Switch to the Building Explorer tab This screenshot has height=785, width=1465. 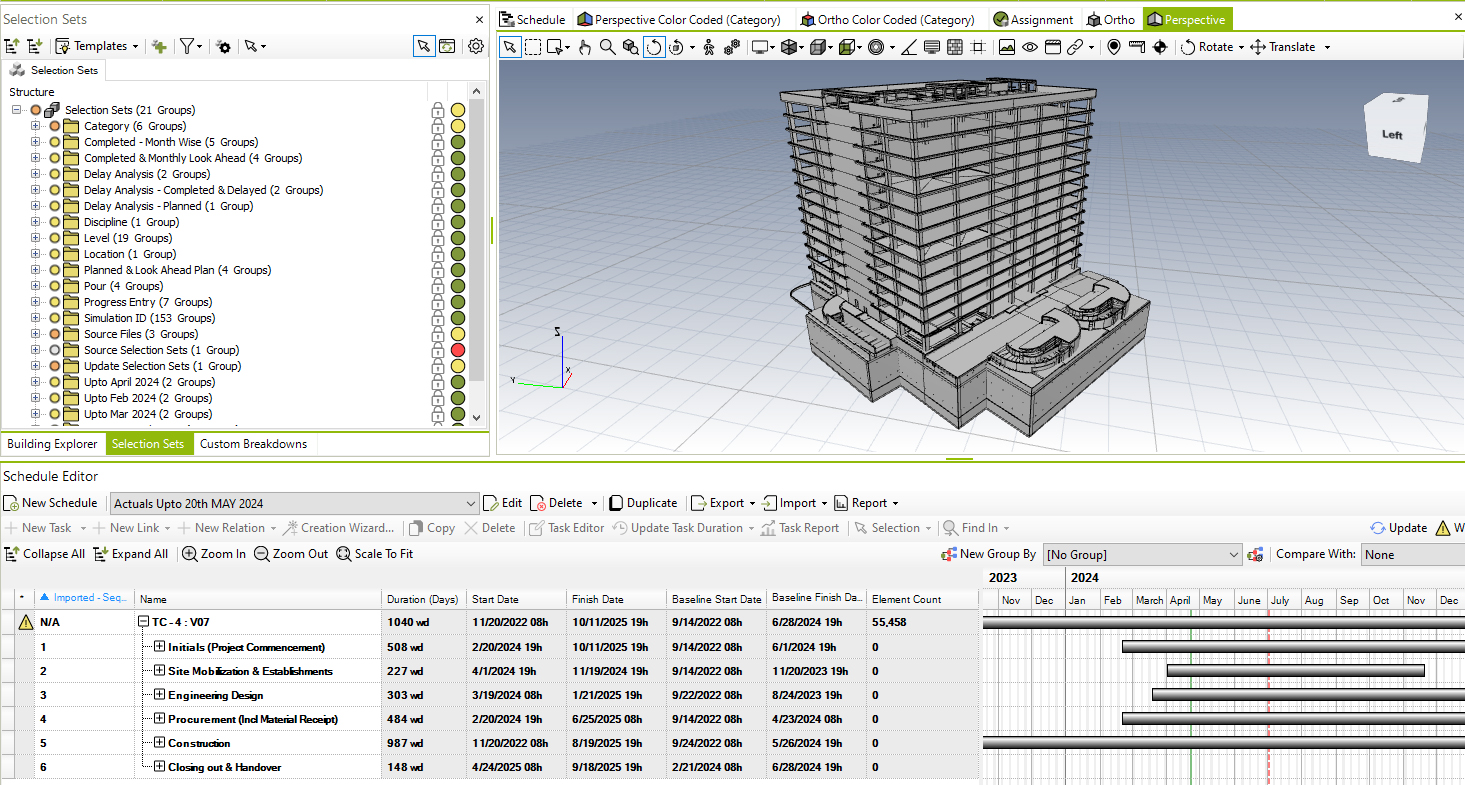[x=53, y=444]
